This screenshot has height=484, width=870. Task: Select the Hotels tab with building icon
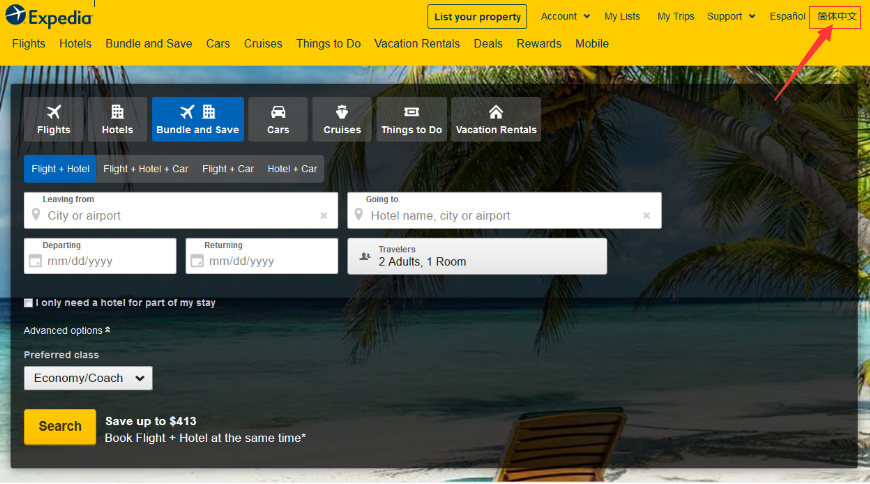[x=118, y=119]
